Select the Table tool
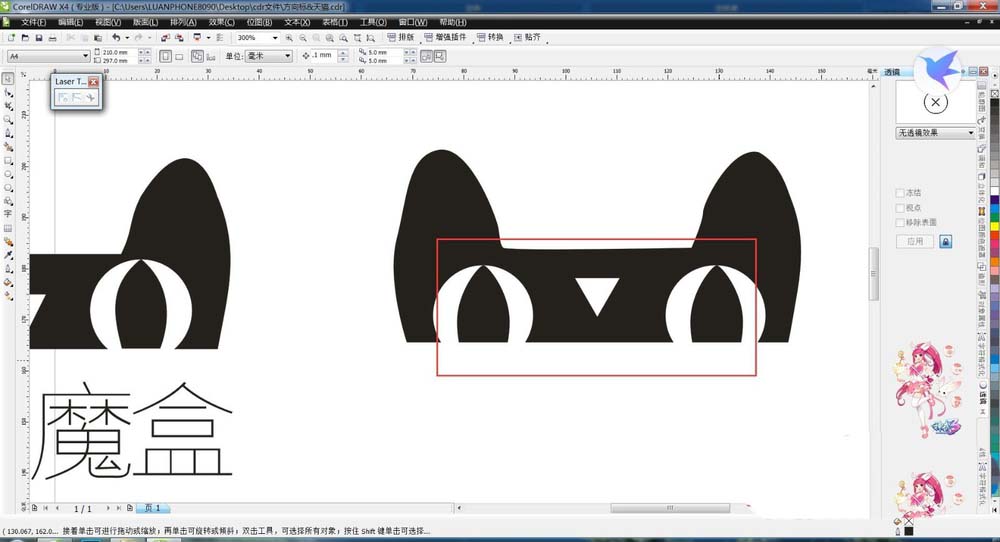This screenshot has width=1000, height=542. click(x=8, y=228)
